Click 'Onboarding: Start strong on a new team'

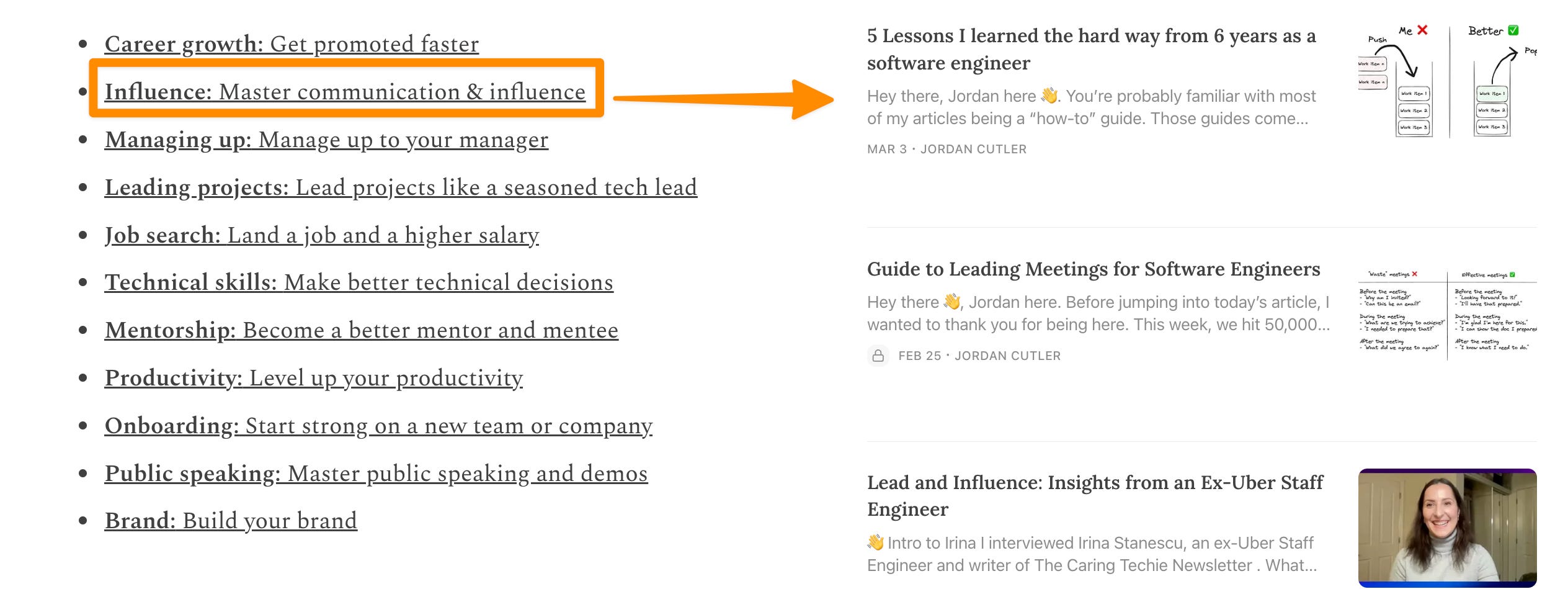(x=378, y=425)
